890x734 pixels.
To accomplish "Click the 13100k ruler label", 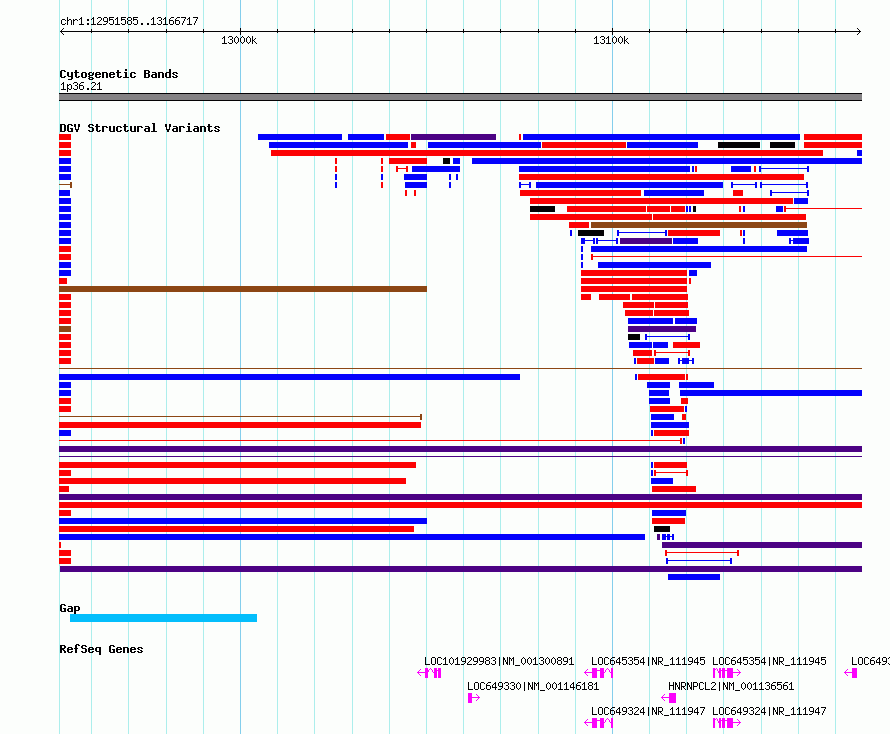I will coord(611,40).
